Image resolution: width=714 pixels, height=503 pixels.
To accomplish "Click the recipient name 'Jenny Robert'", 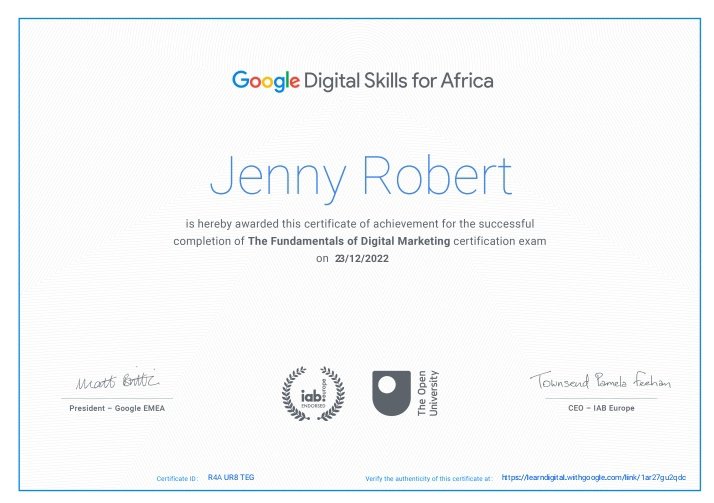I will [x=361, y=178].
